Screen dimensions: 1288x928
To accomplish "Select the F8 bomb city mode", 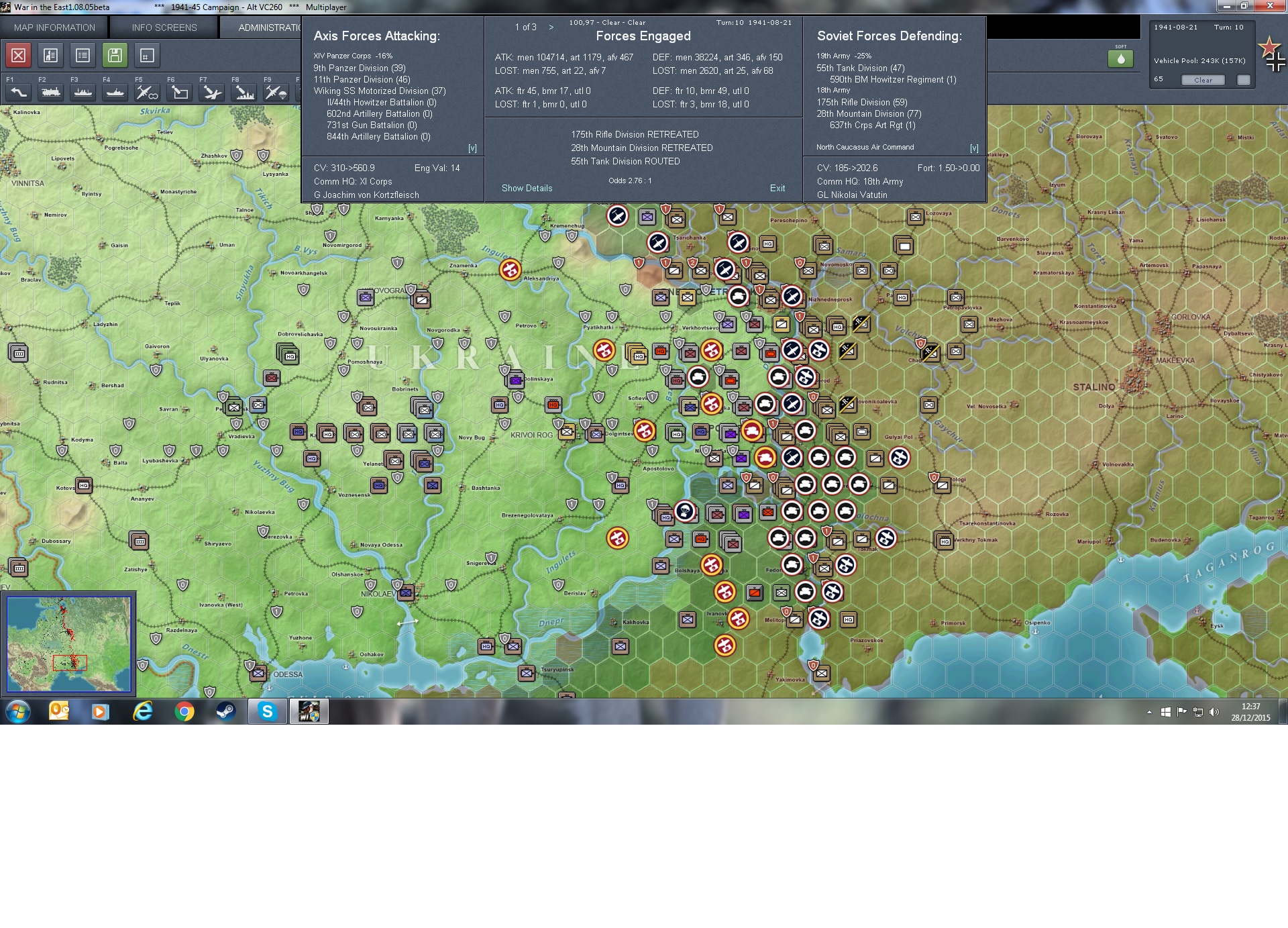I will 244,92.
